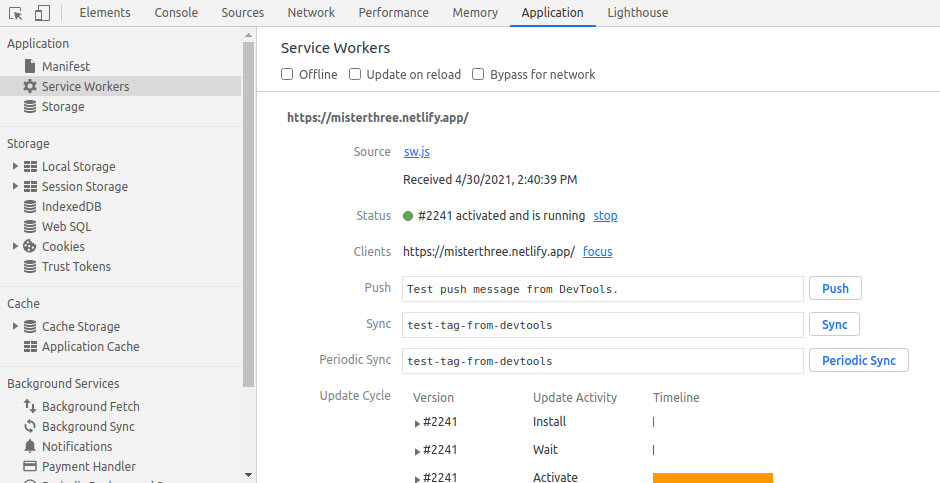Open the Sources tab
This screenshot has height=483, width=940.
(243, 13)
